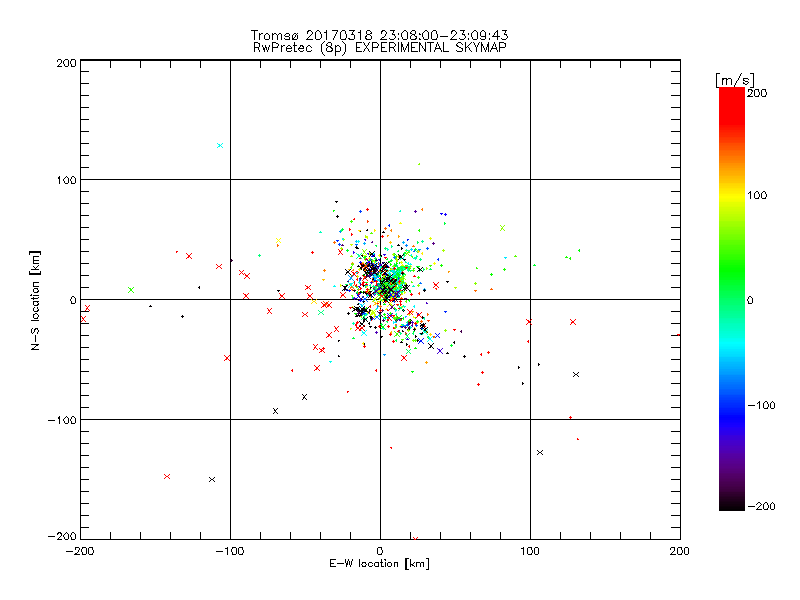Click the x-axis "200" tick label

click(680, 551)
